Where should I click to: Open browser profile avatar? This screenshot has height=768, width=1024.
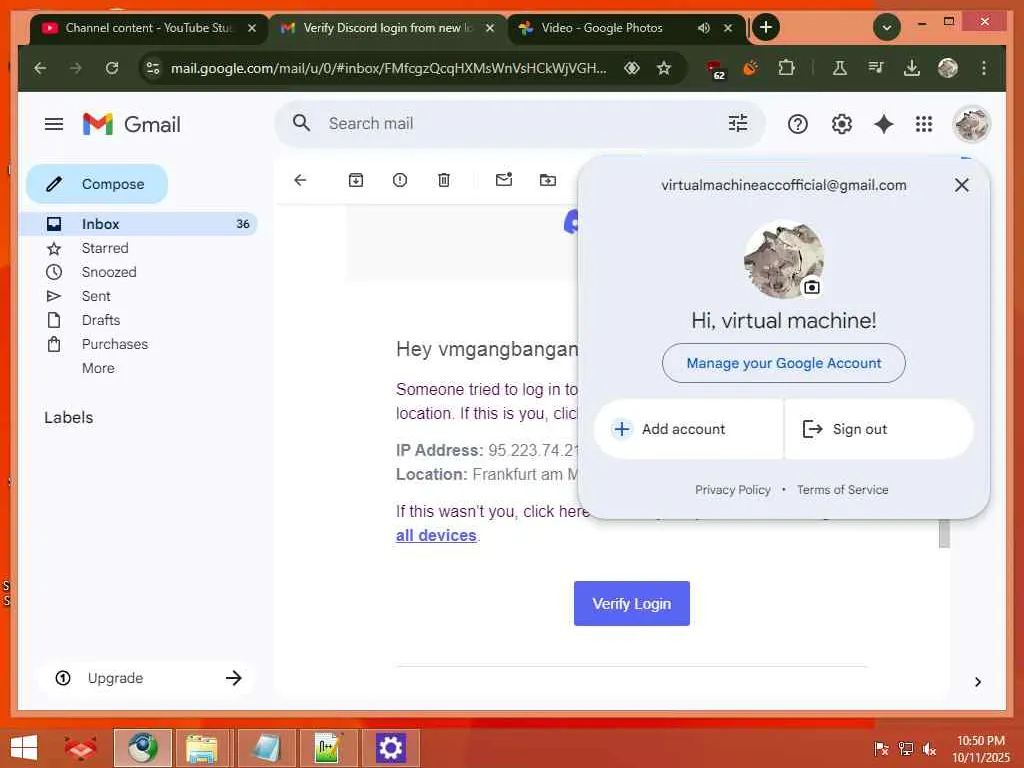948,68
